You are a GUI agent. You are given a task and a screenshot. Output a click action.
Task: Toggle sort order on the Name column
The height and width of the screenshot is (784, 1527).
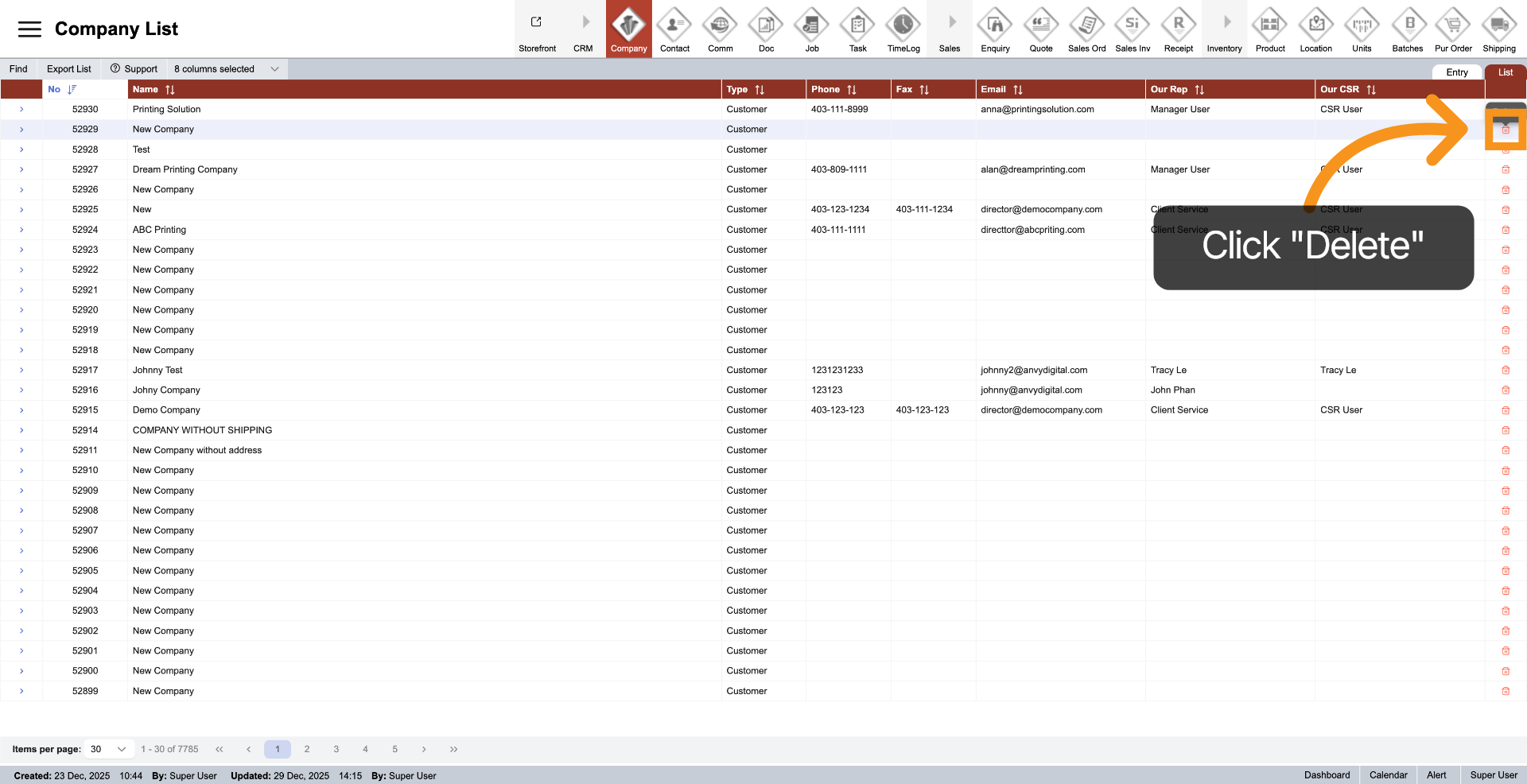point(170,89)
